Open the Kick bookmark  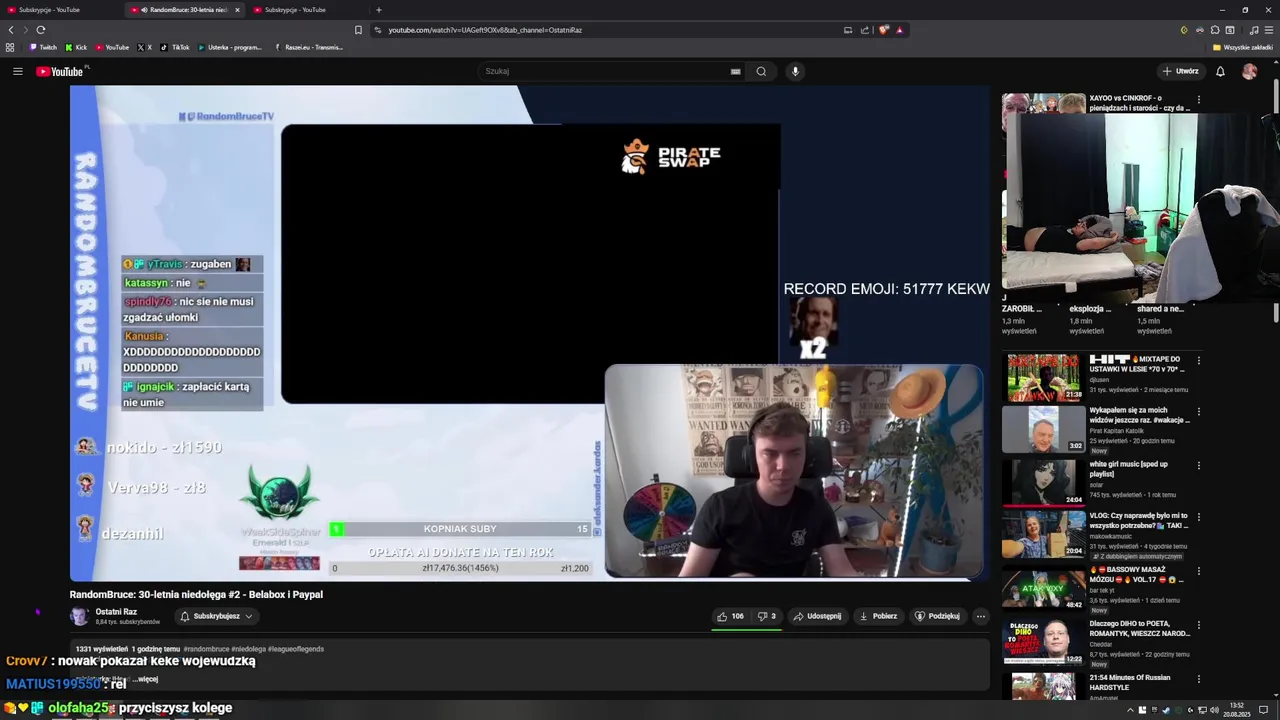click(x=77, y=47)
